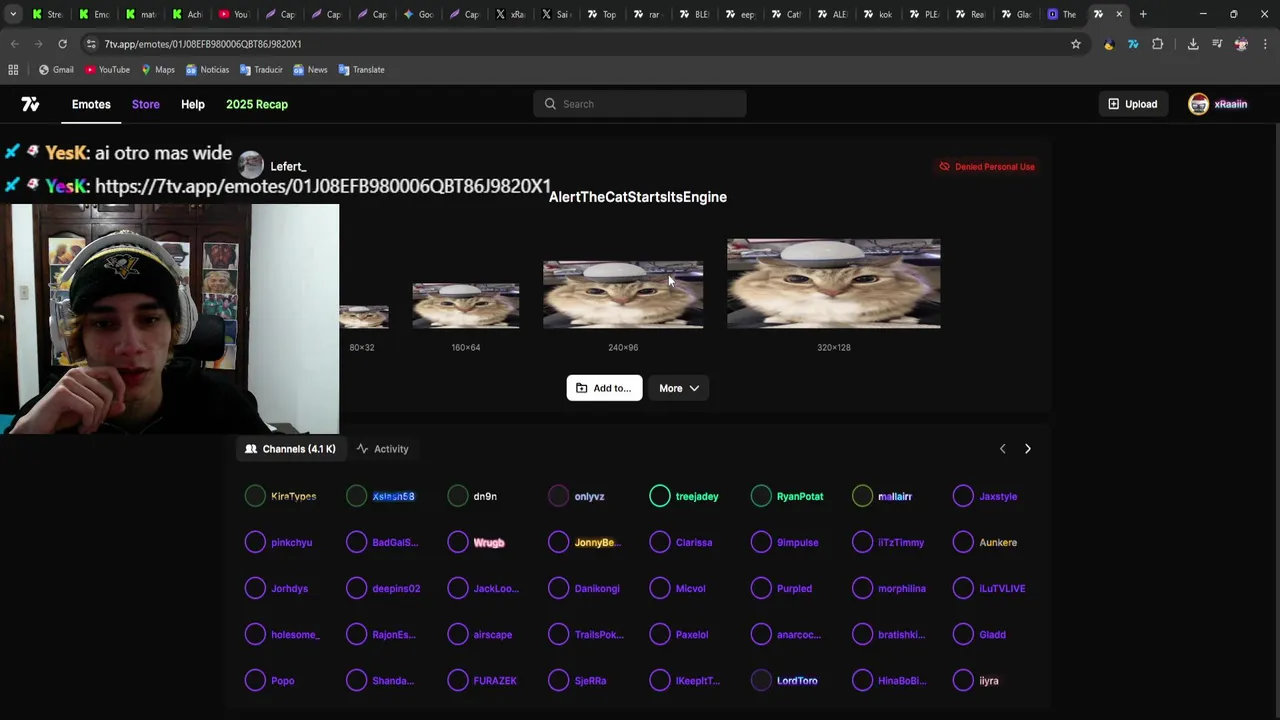Open tab search dropdown arrow

point(13,14)
